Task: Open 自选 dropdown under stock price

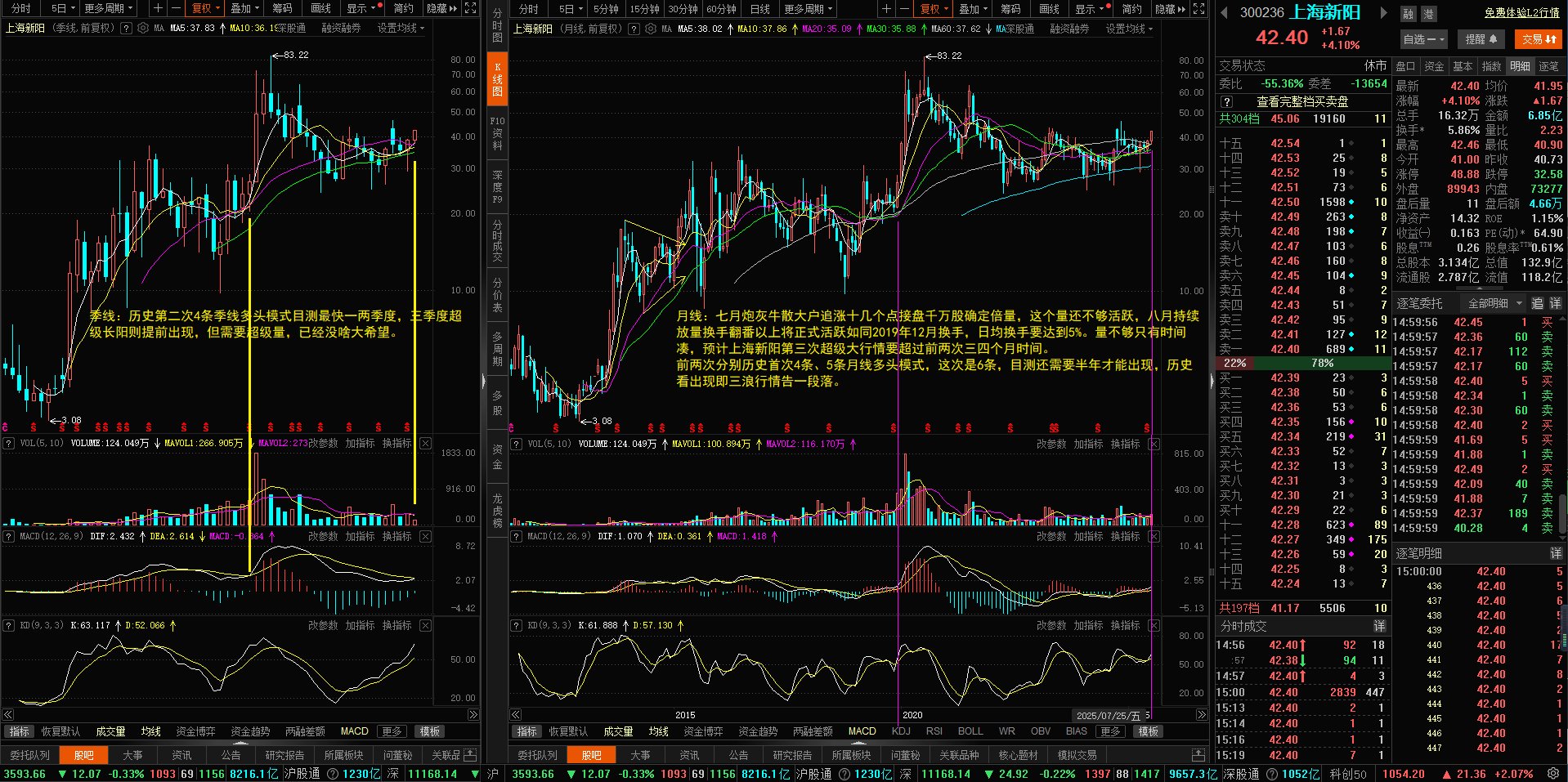Action: 1425,39
